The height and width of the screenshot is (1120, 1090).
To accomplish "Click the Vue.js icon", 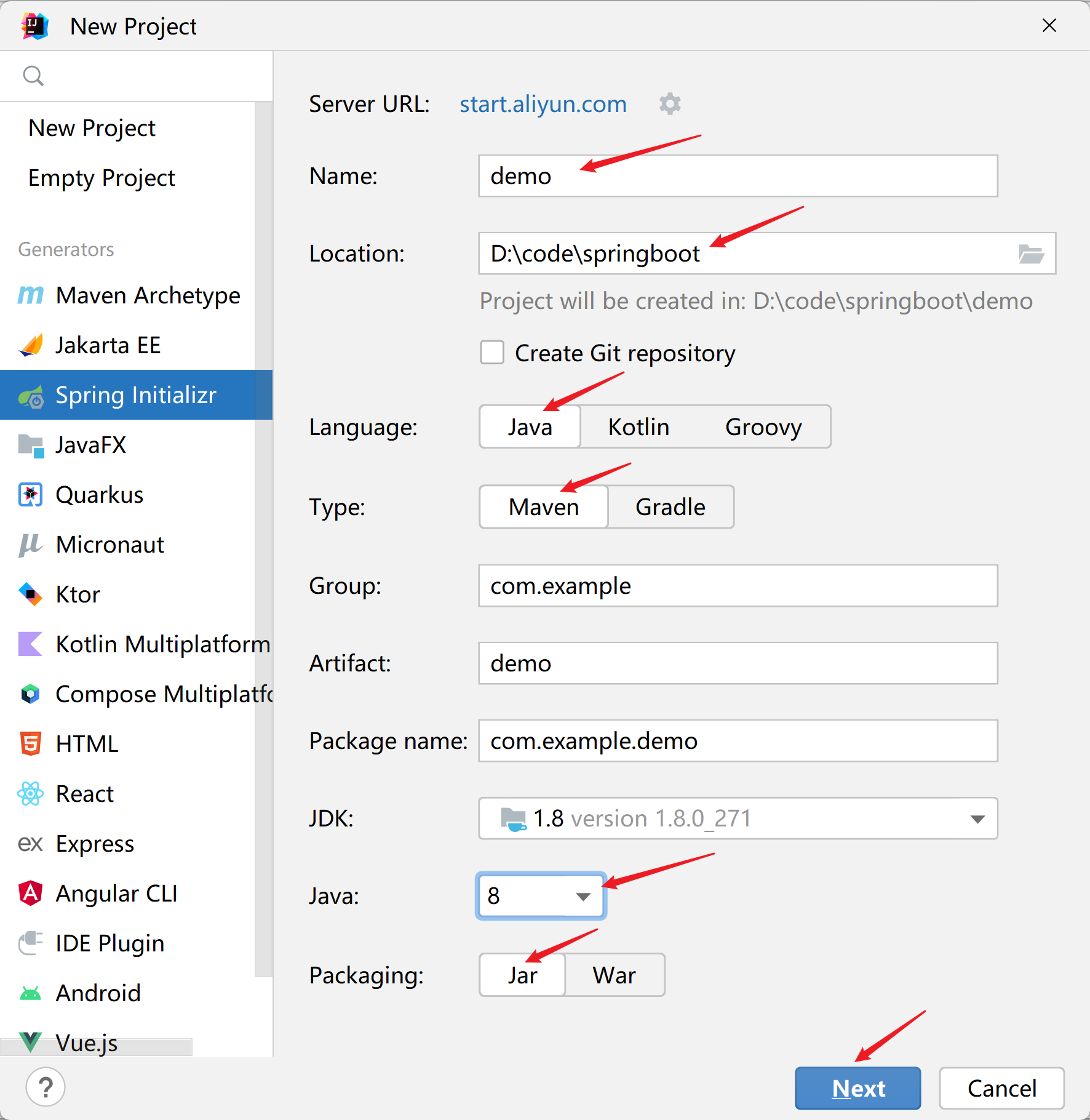I will [x=31, y=1042].
